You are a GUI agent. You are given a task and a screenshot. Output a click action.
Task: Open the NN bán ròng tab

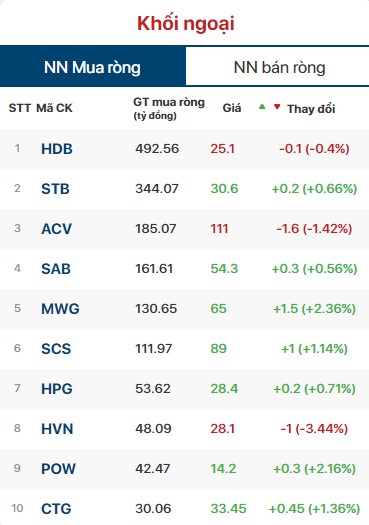(278, 67)
